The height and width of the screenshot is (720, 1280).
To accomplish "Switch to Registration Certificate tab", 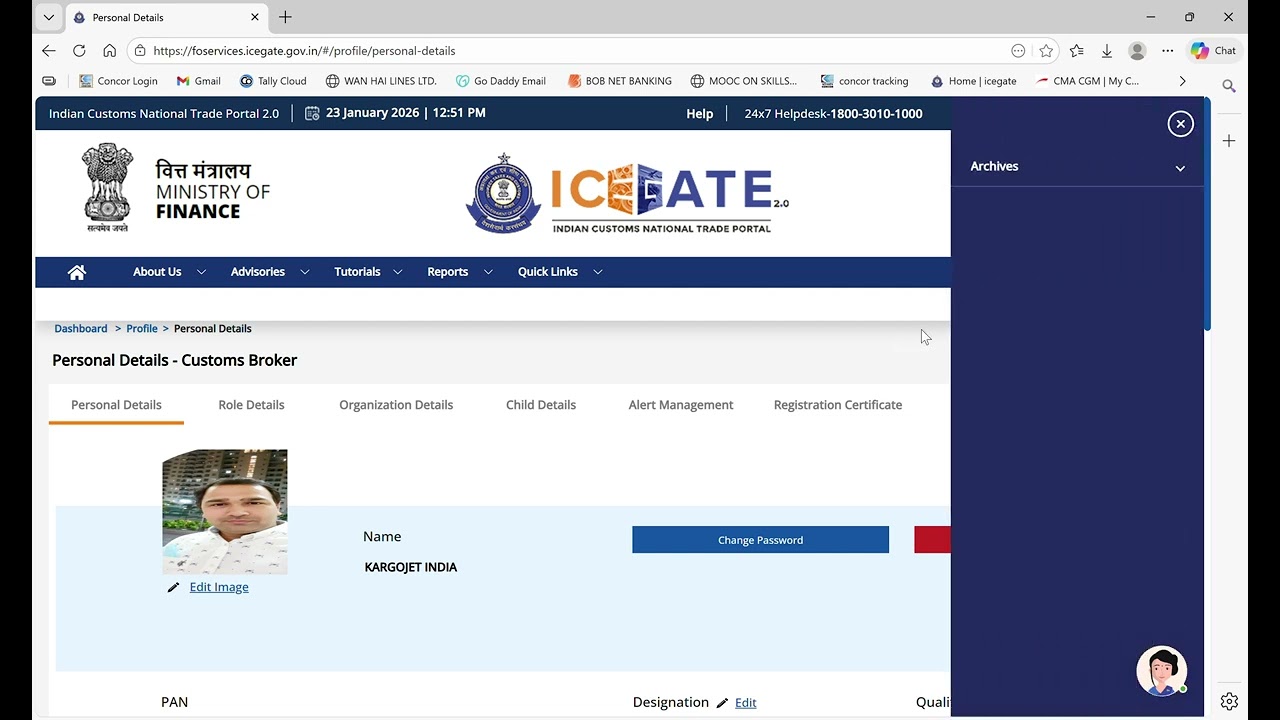I will (x=838, y=405).
